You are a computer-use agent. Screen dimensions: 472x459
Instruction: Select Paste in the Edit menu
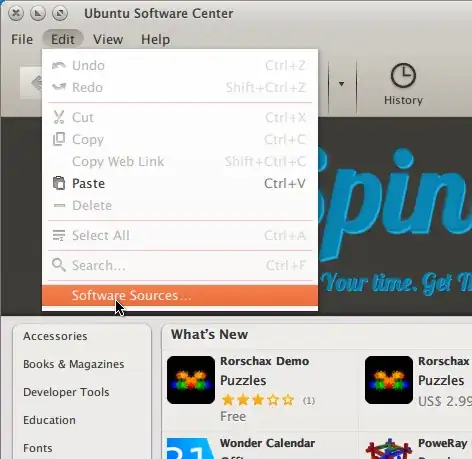click(180, 183)
